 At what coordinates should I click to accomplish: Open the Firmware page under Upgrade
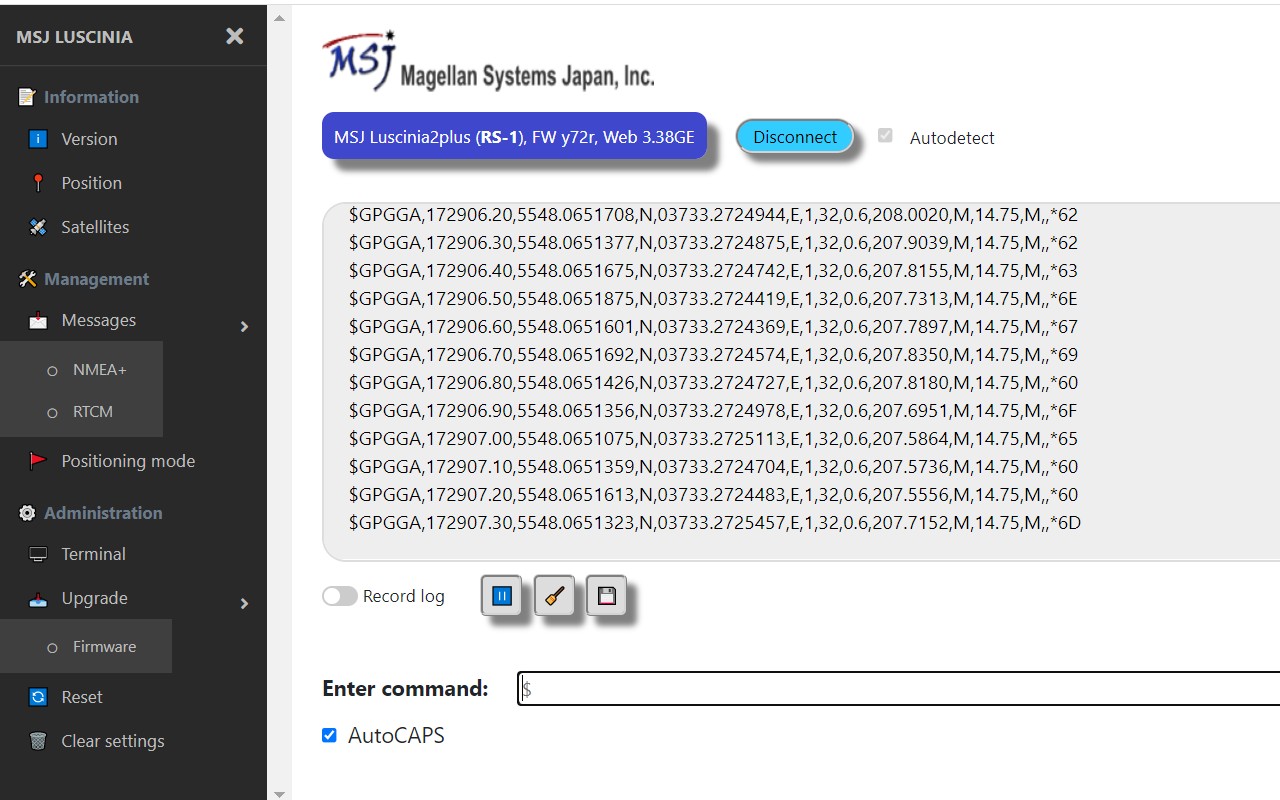[104, 646]
